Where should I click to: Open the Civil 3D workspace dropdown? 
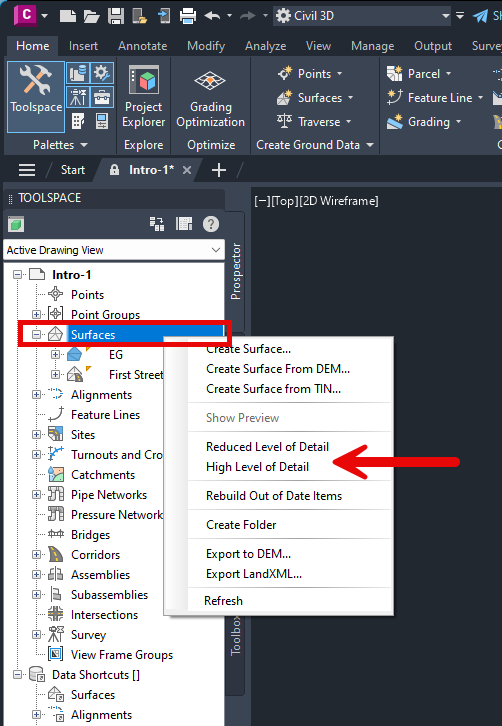(x=363, y=16)
